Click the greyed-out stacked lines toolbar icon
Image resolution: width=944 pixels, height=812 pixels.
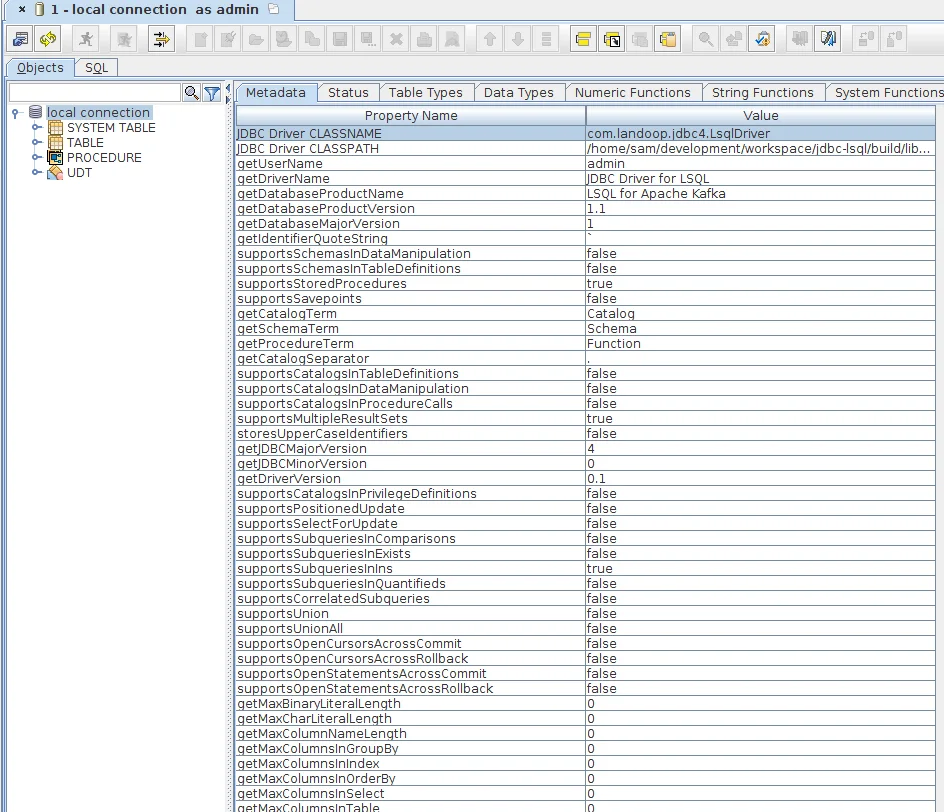pos(546,40)
